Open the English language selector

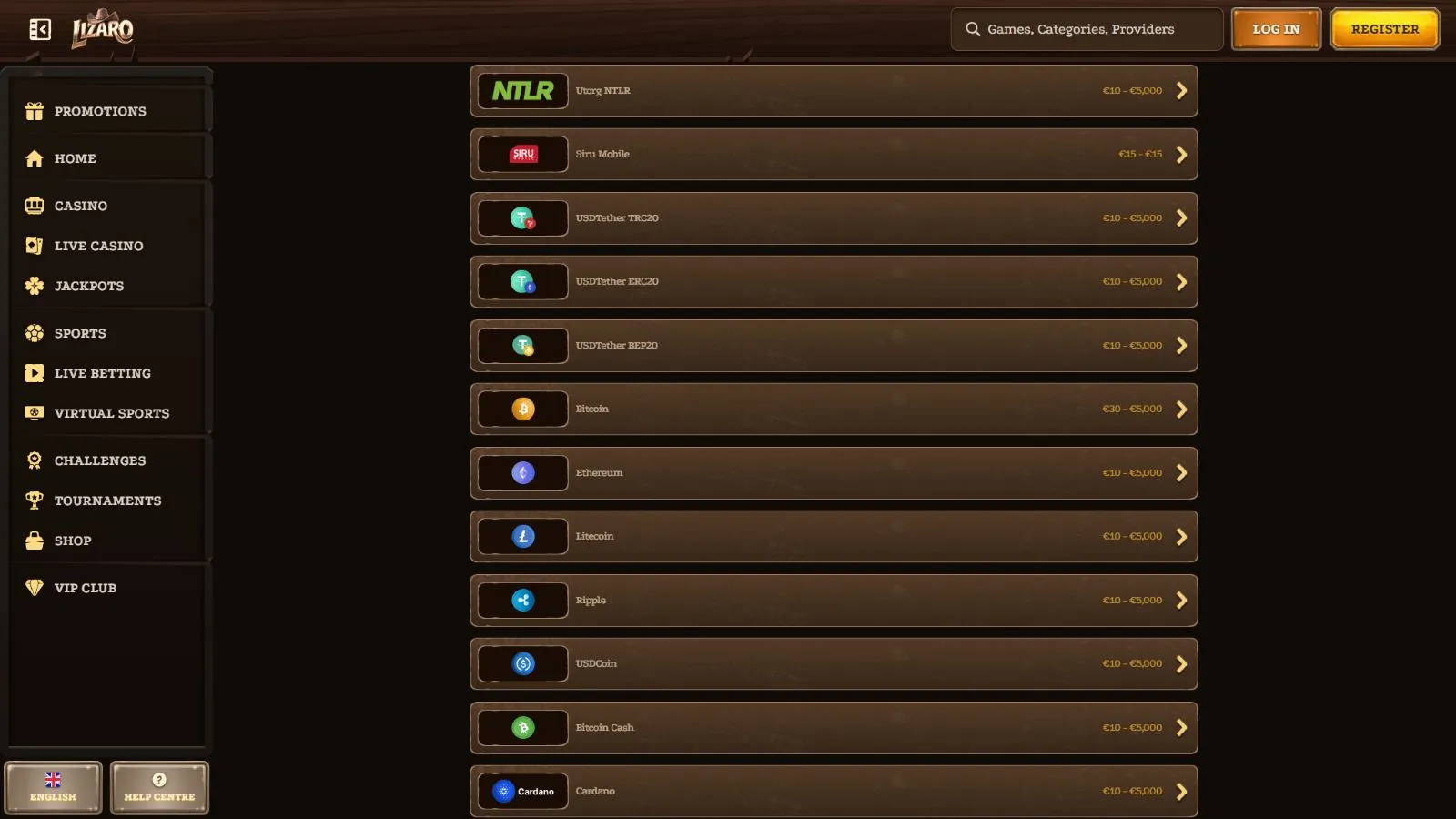[54, 787]
